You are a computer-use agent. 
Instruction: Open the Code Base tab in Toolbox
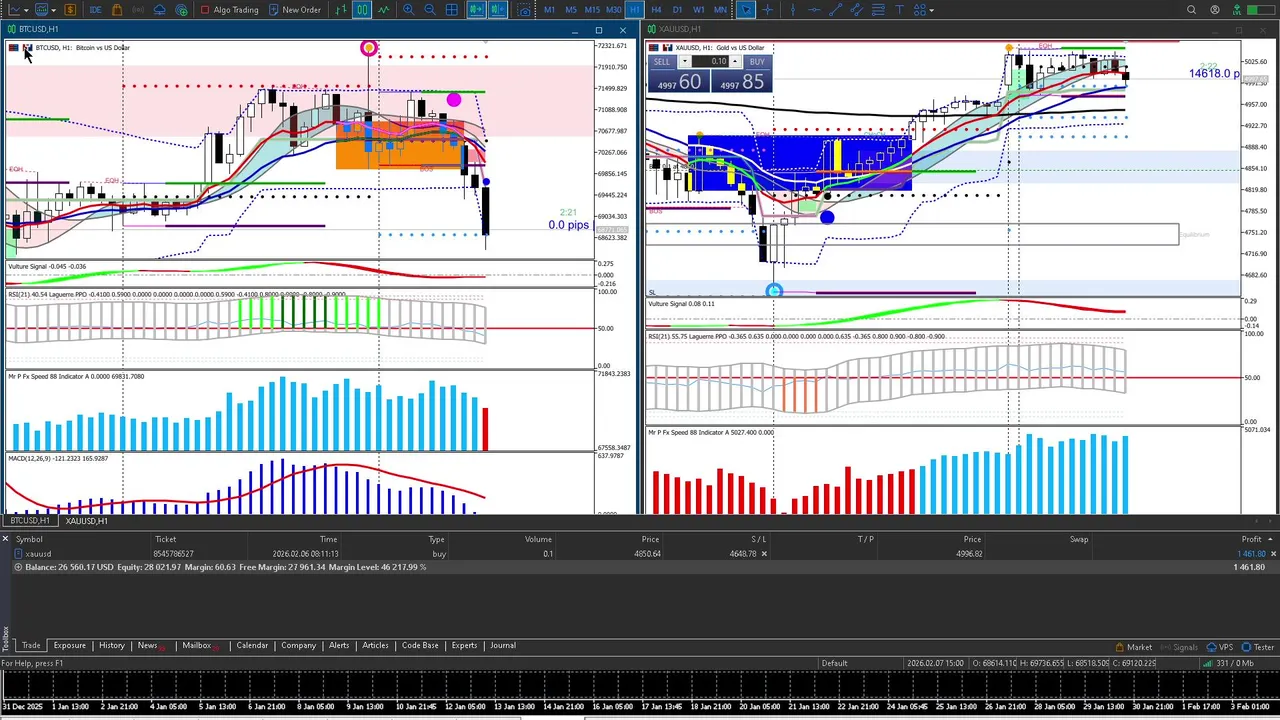pyautogui.click(x=420, y=646)
